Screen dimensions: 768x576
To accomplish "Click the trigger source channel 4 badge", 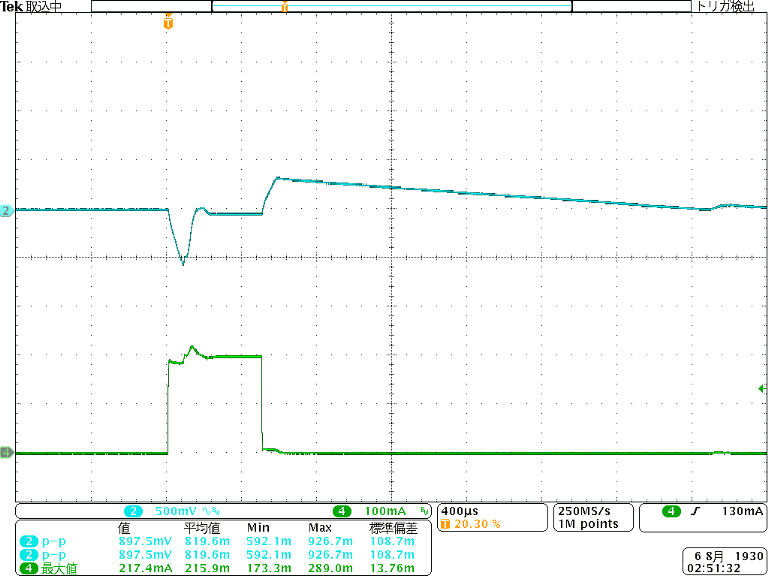I will tap(671, 511).
